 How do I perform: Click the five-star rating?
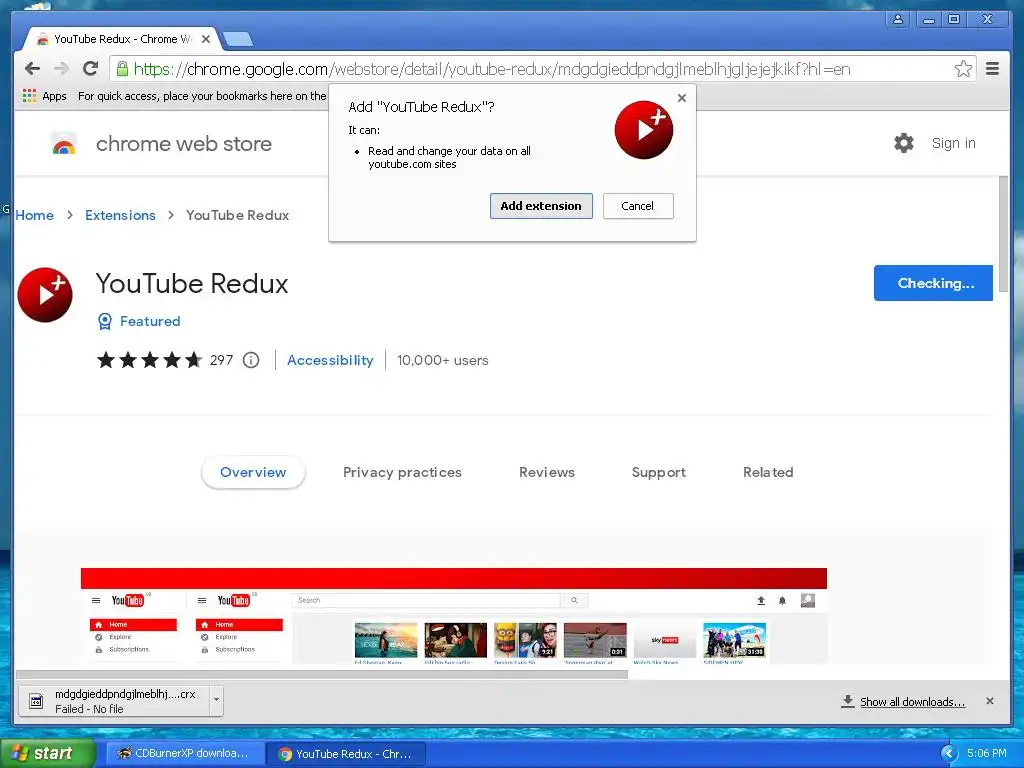coord(150,360)
